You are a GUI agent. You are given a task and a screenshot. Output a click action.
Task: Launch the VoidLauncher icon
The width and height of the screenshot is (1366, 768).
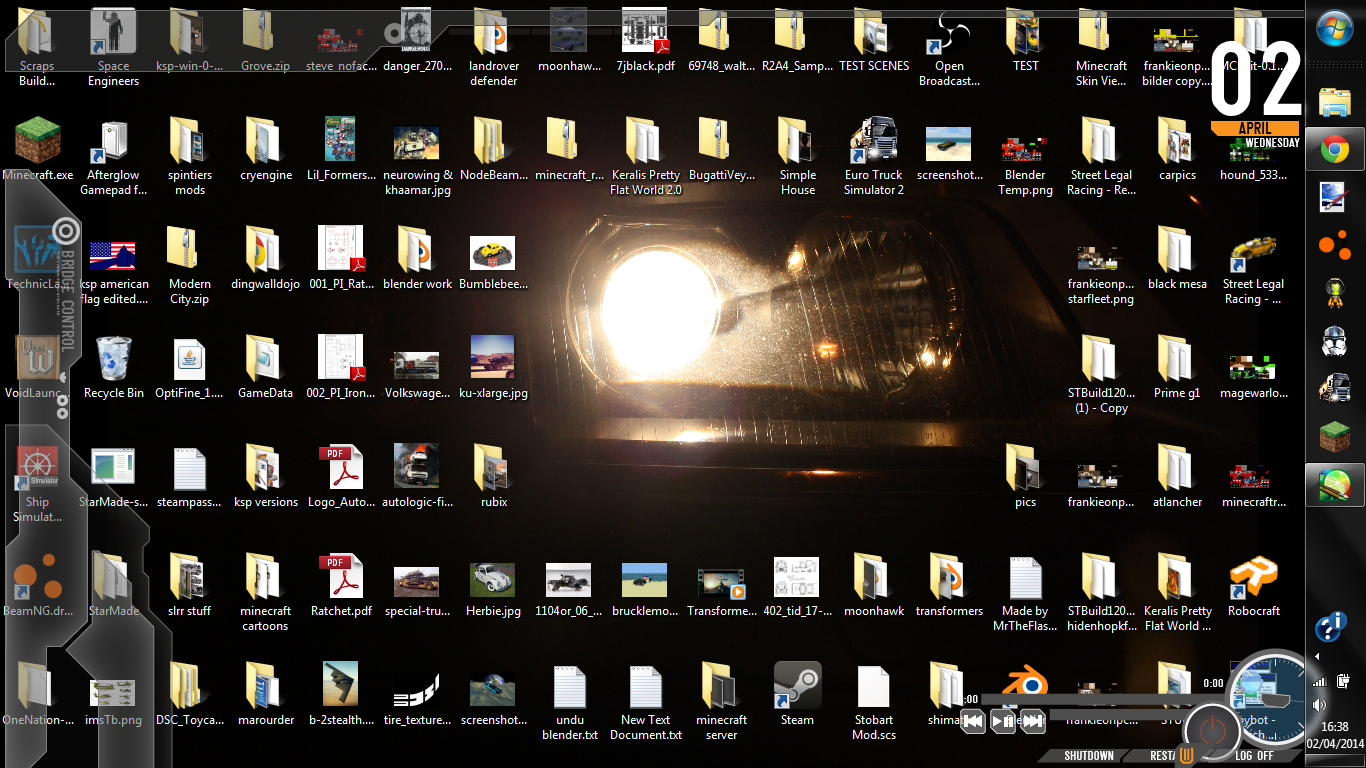tap(37, 369)
